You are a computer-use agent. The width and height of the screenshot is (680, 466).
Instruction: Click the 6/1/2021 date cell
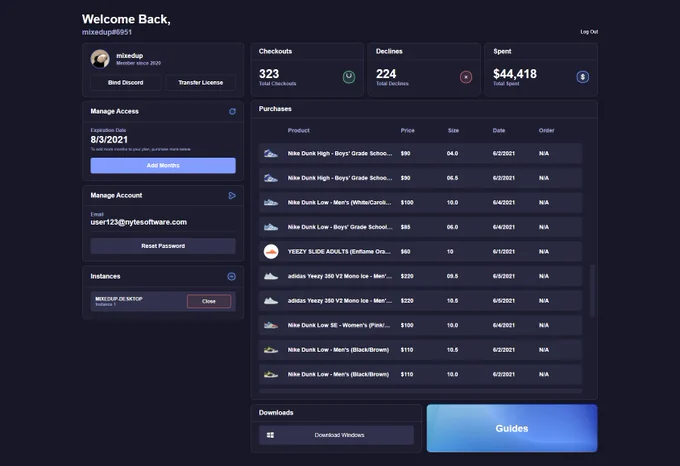click(504, 251)
